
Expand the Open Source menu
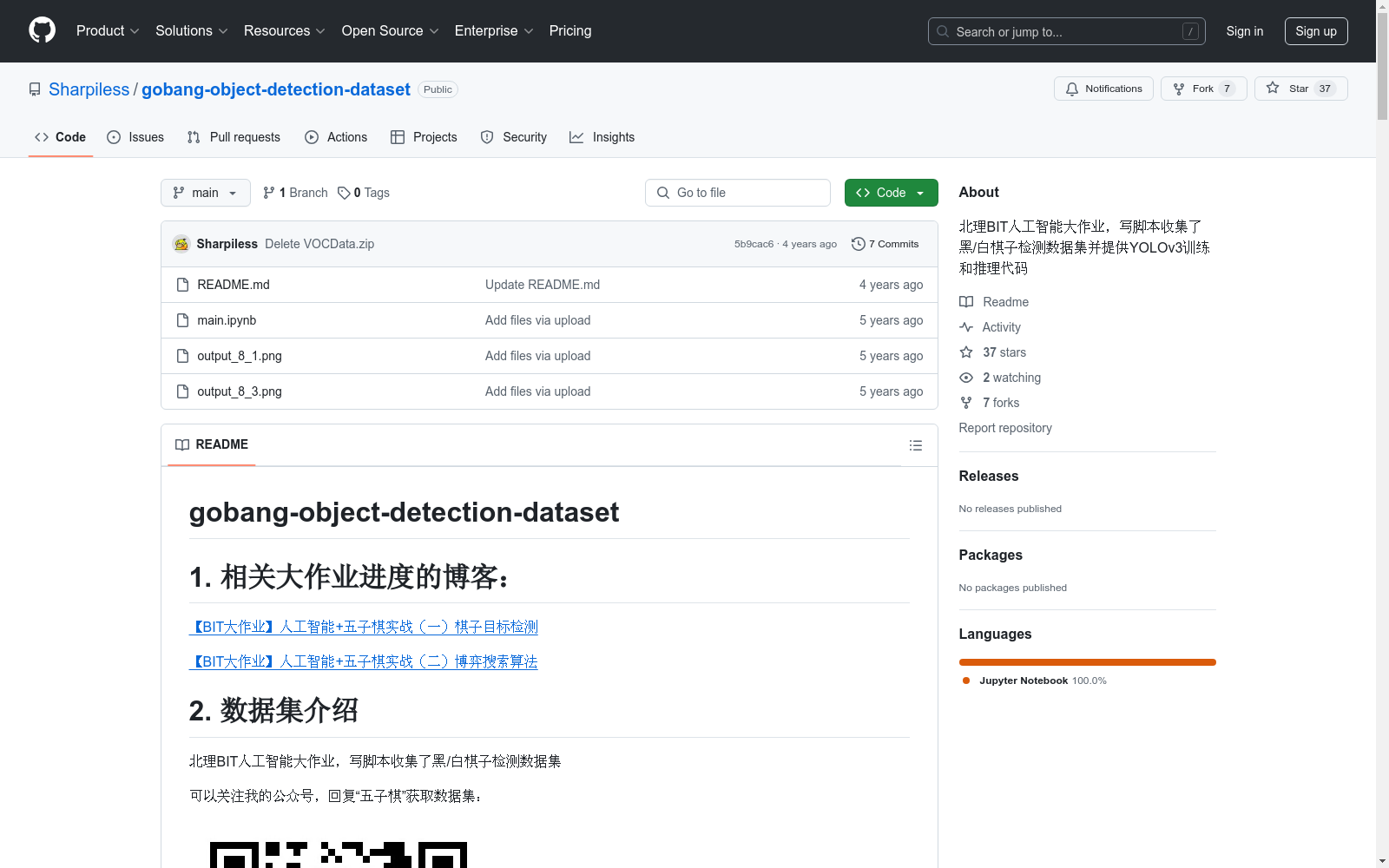click(390, 30)
